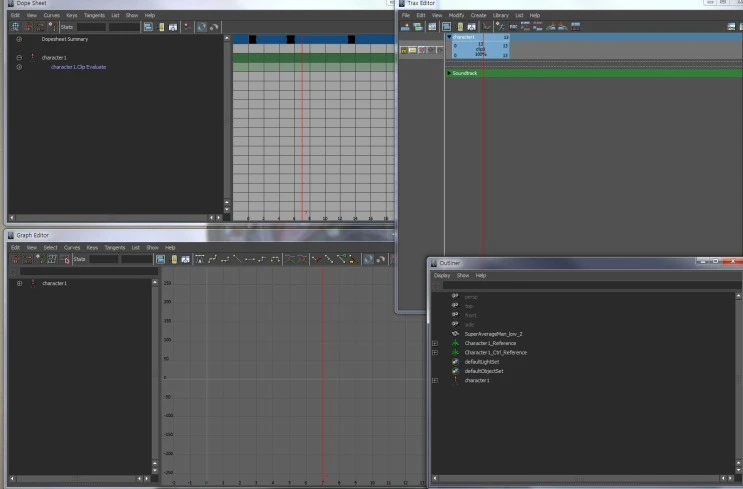
Task: Click Frame Timeline Range icon in Trax Editor
Action: point(460,27)
